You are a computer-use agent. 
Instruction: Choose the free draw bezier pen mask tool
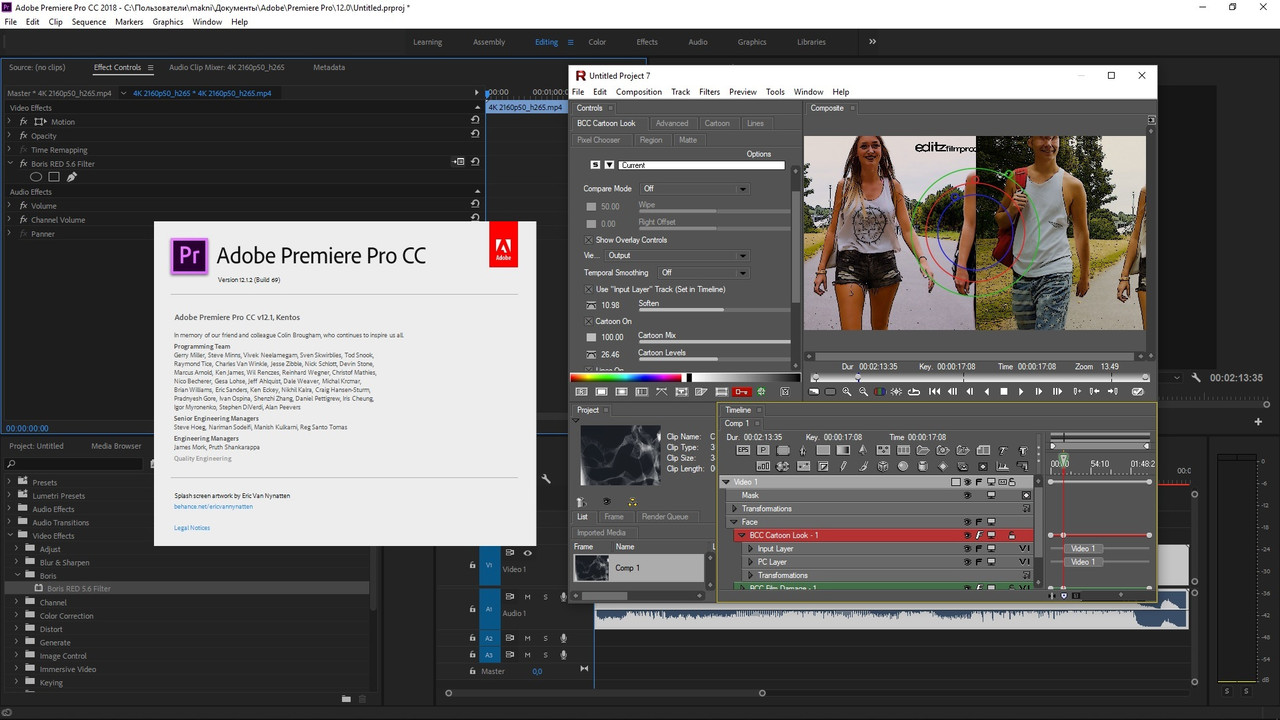tap(72, 177)
